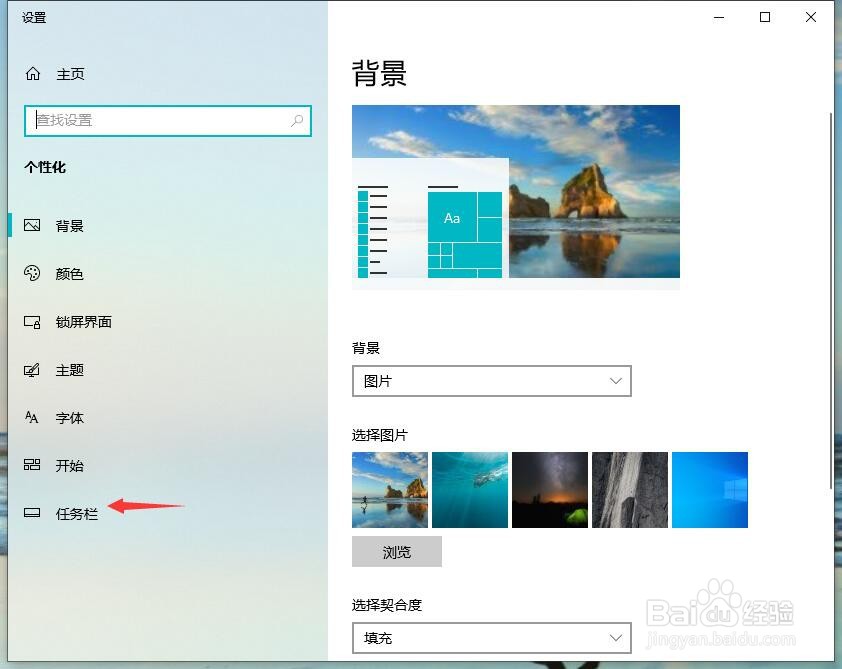Image resolution: width=842 pixels, height=669 pixels.
Task: Click the large 背景 page heading
Action: coord(380,74)
